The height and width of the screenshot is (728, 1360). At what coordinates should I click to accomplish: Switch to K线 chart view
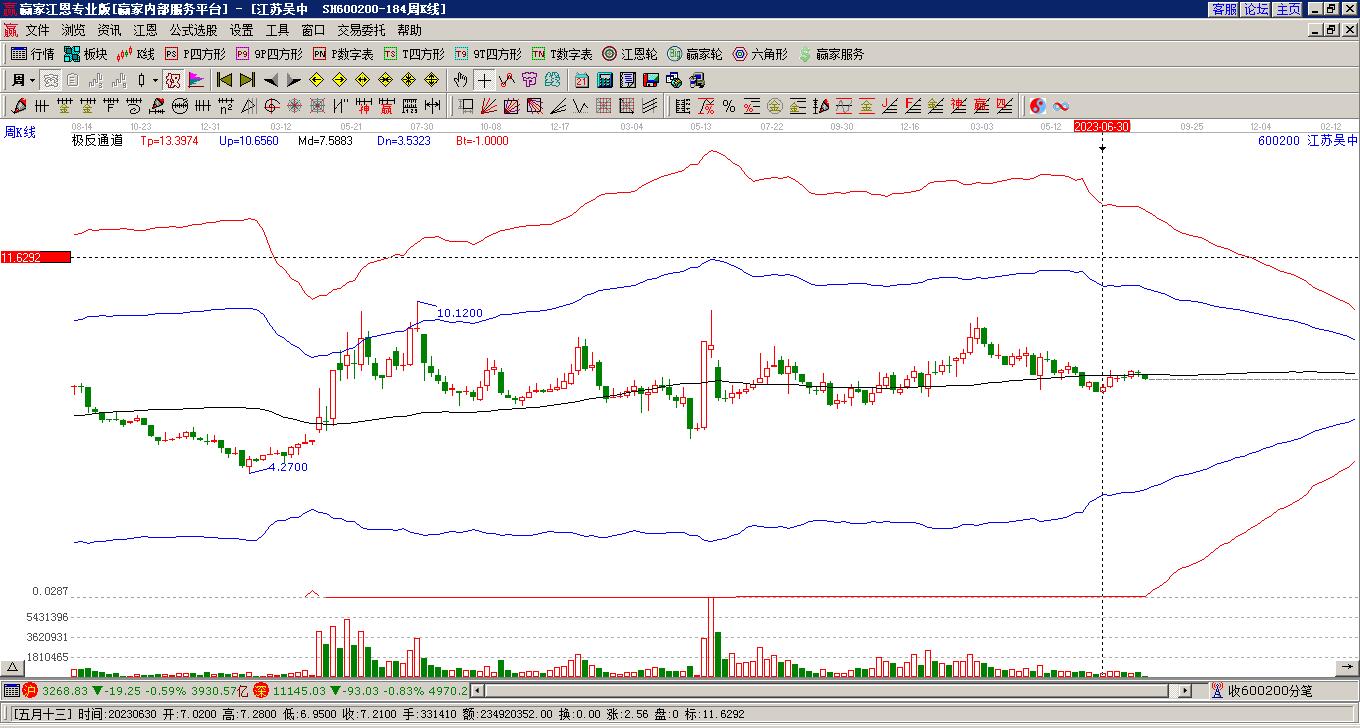[136, 54]
